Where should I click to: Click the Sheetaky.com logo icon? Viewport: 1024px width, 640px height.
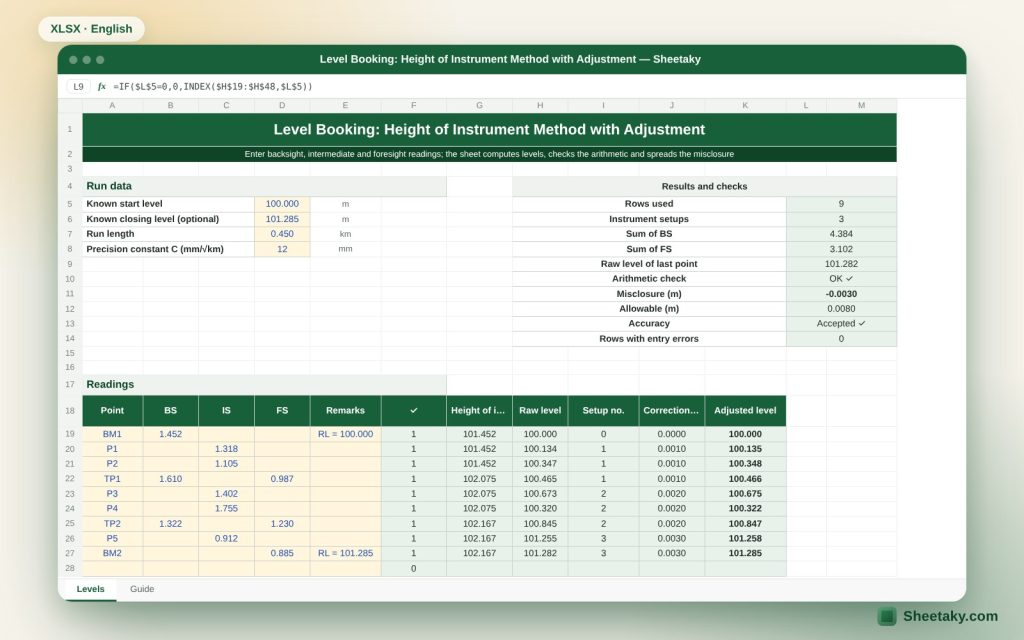point(887,616)
